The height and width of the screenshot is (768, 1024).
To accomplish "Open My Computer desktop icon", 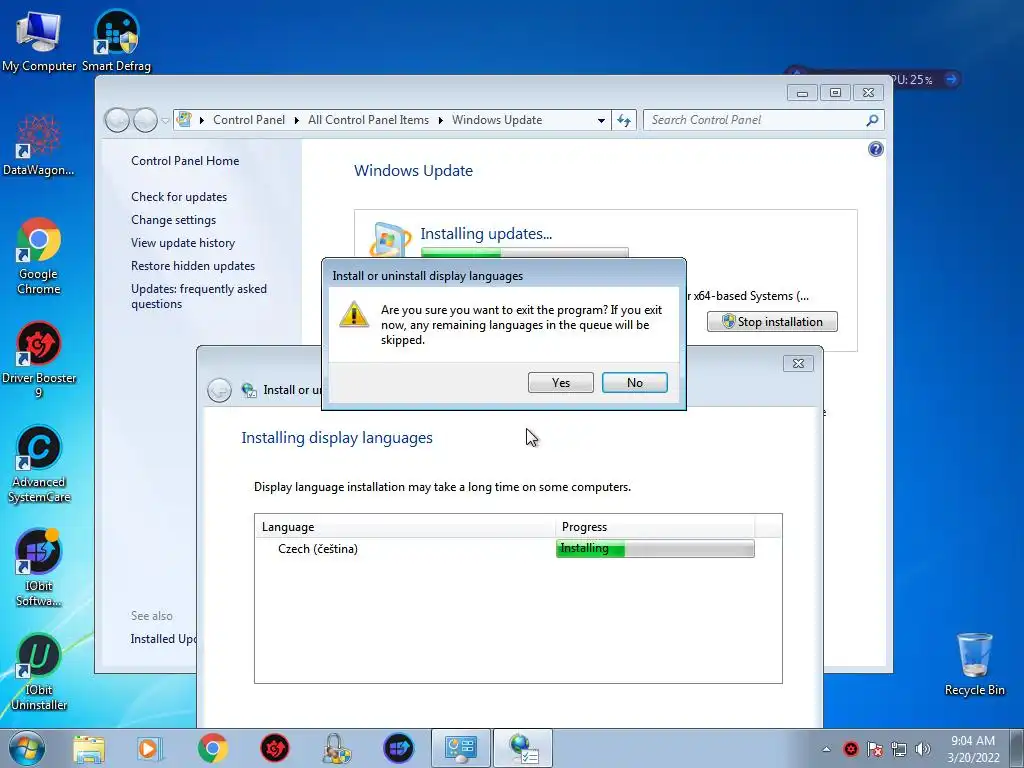I will [x=39, y=42].
